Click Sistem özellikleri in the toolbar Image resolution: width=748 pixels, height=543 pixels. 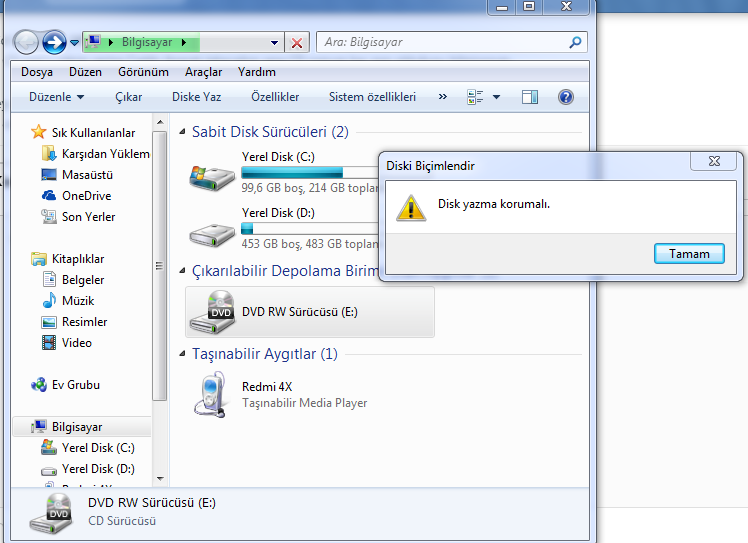pos(372,97)
